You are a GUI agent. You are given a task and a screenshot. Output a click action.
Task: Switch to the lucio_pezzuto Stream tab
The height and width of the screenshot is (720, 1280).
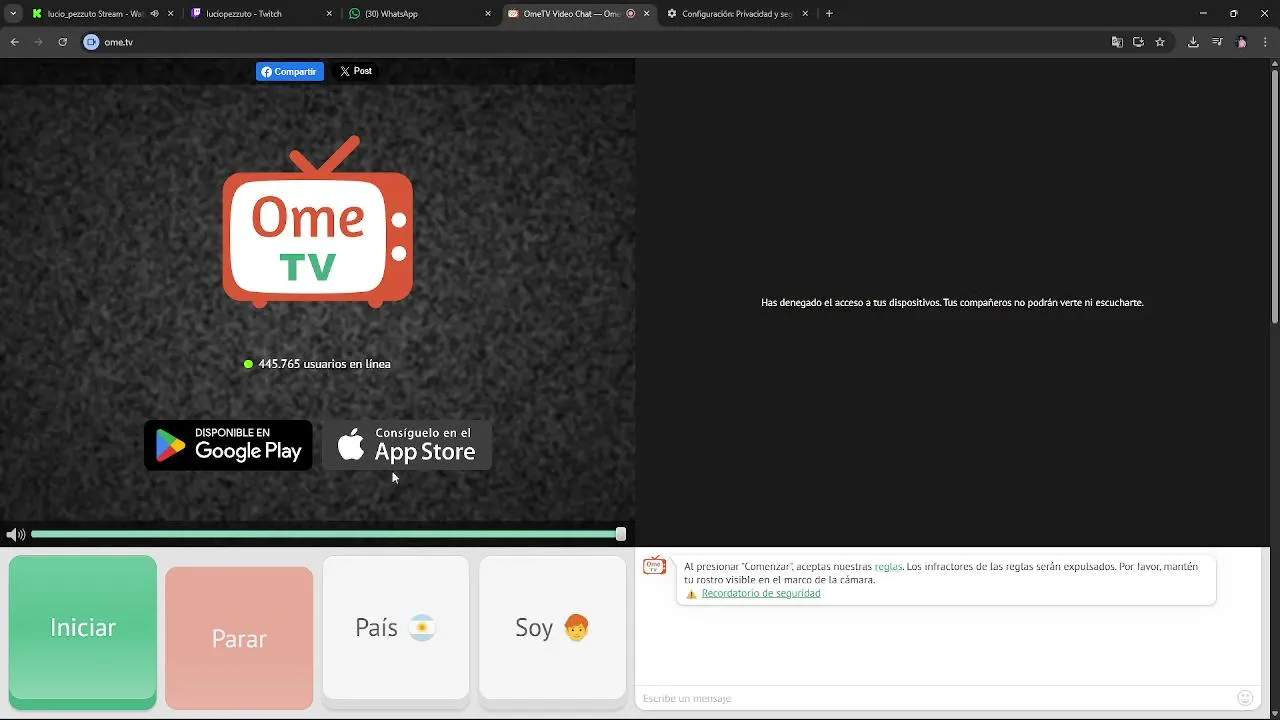coord(95,14)
